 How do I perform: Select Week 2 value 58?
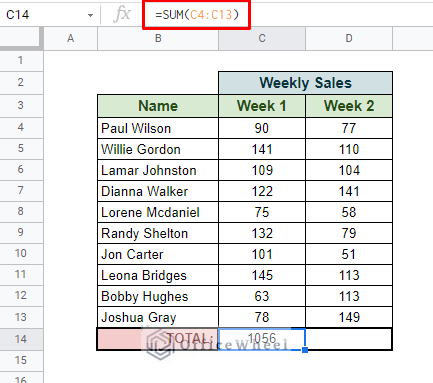coord(349,212)
